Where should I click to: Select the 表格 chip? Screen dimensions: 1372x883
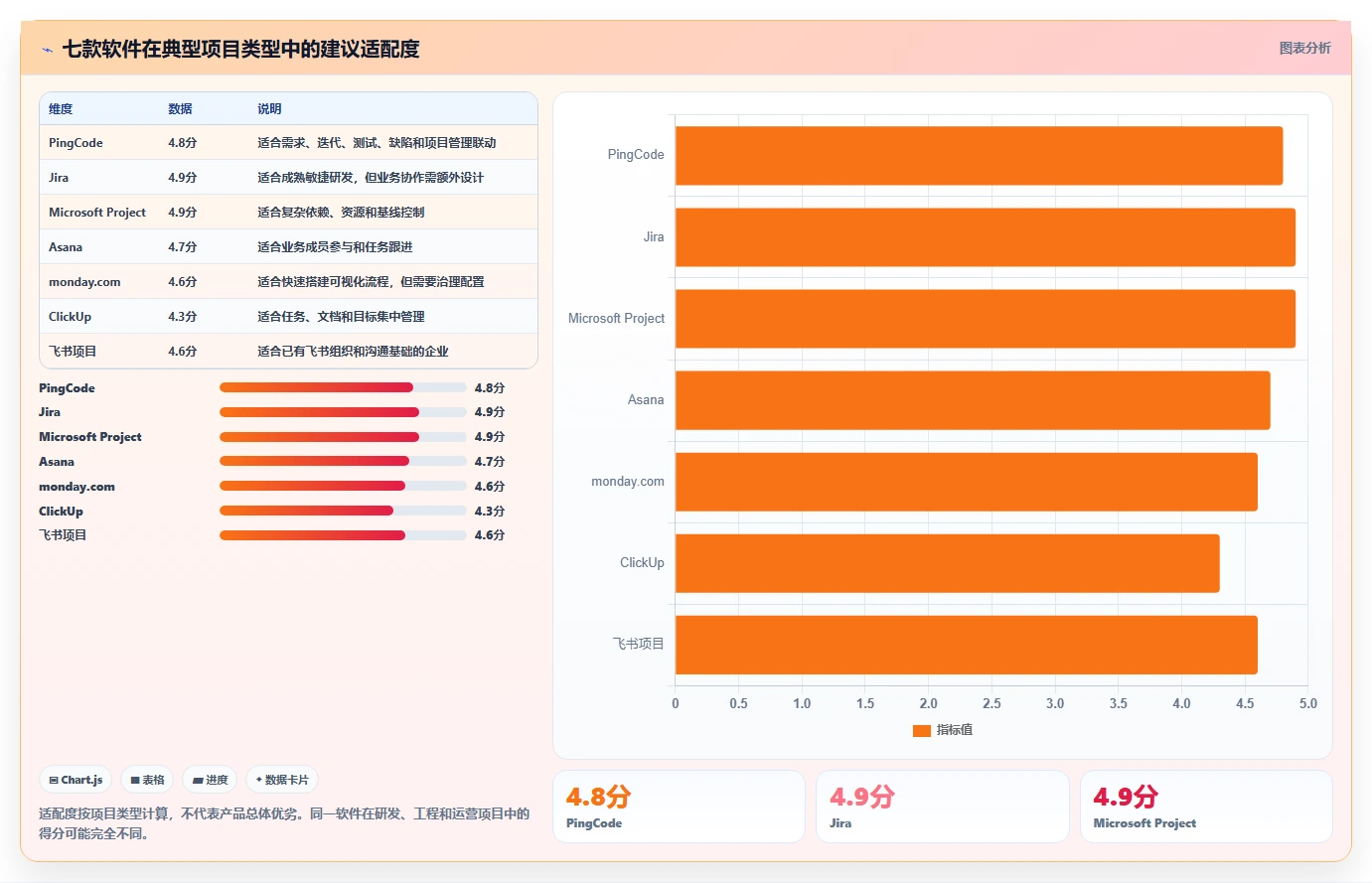pos(147,780)
